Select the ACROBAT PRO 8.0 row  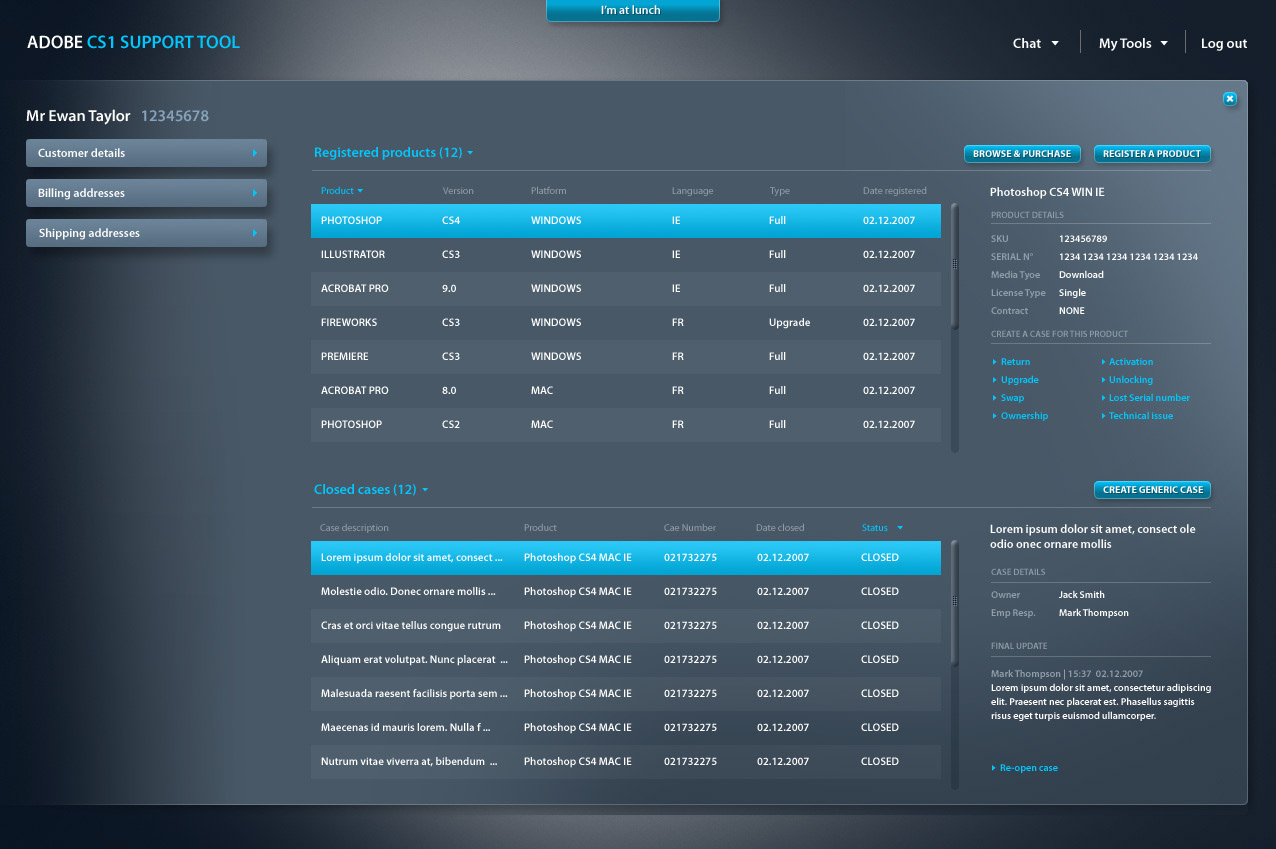point(626,390)
